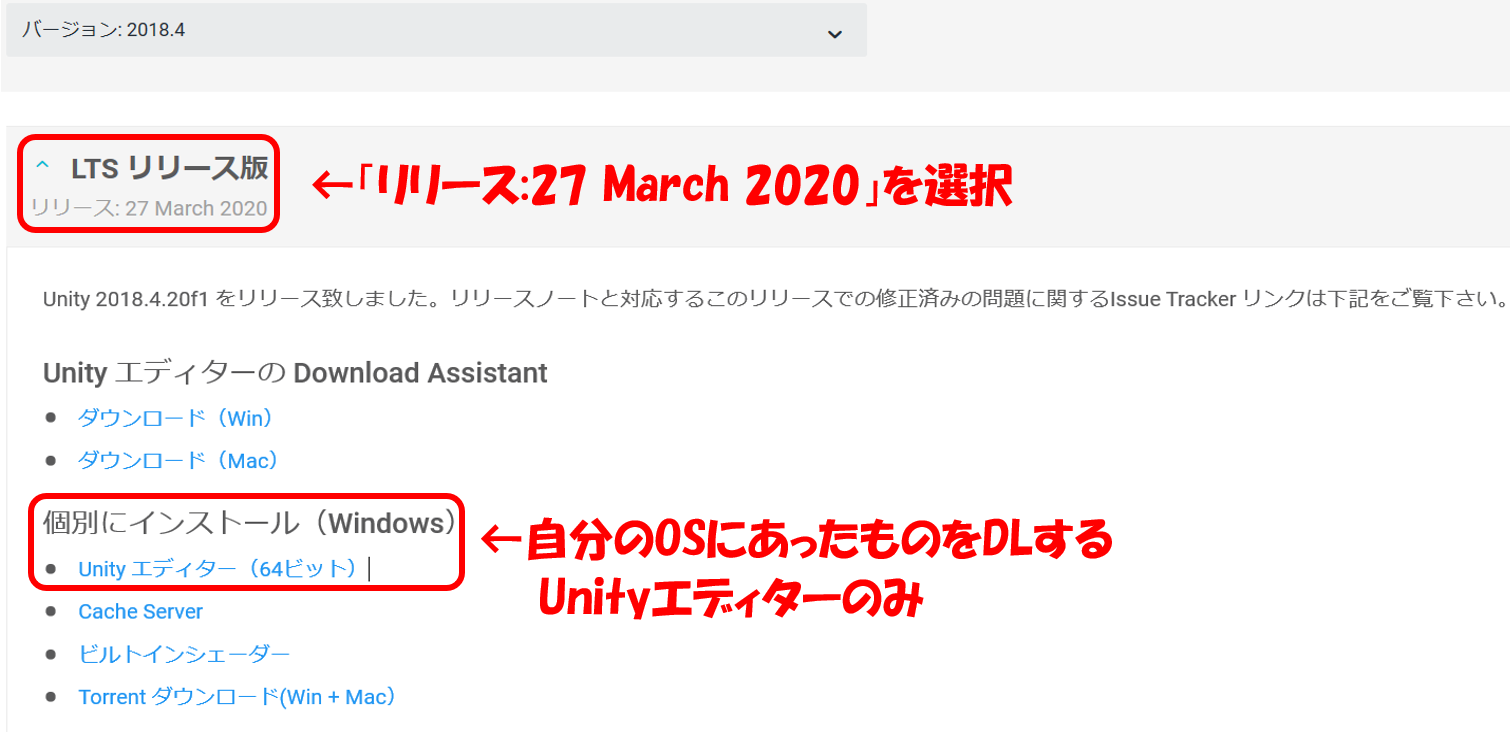Image resolution: width=1510 pixels, height=739 pixels.
Task: Click the LTS リリース版 heading
Action: (x=169, y=169)
